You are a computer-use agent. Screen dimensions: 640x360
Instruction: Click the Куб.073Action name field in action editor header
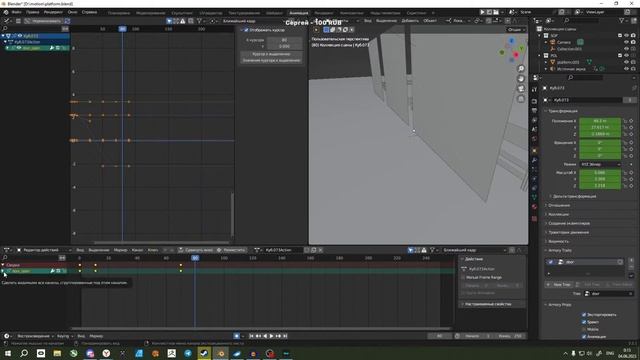tap(282, 250)
